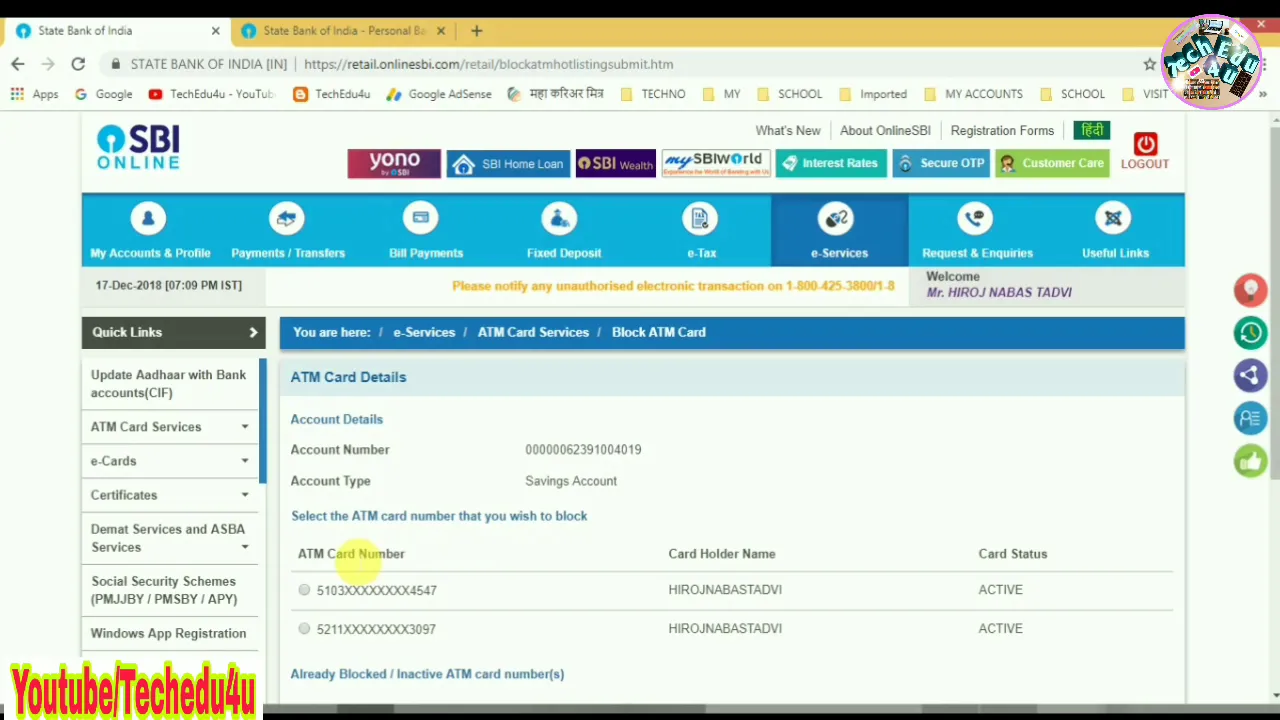The image size is (1280, 720).
Task: Open SBI Home Loan banner
Action: pyautogui.click(x=508, y=164)
